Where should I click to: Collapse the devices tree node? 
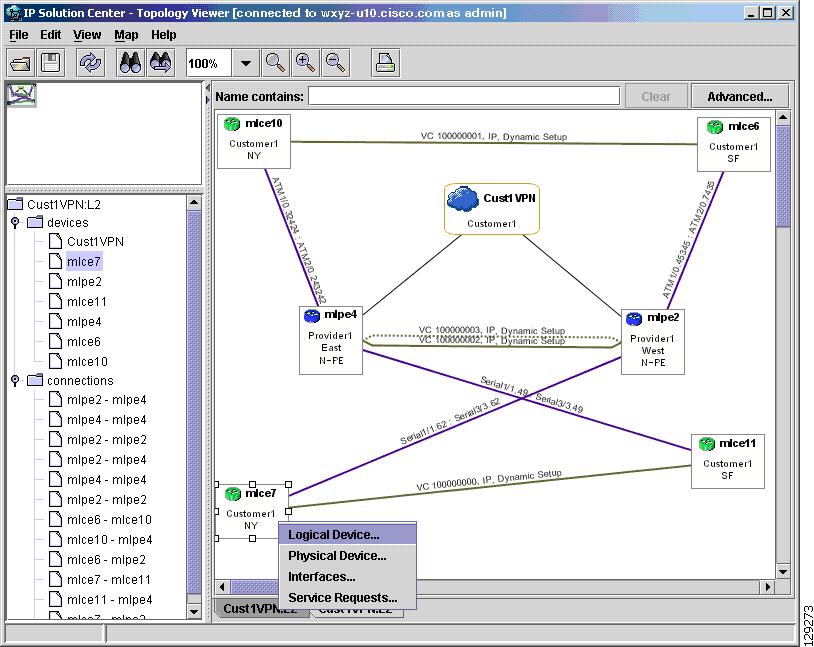[15, 223]
